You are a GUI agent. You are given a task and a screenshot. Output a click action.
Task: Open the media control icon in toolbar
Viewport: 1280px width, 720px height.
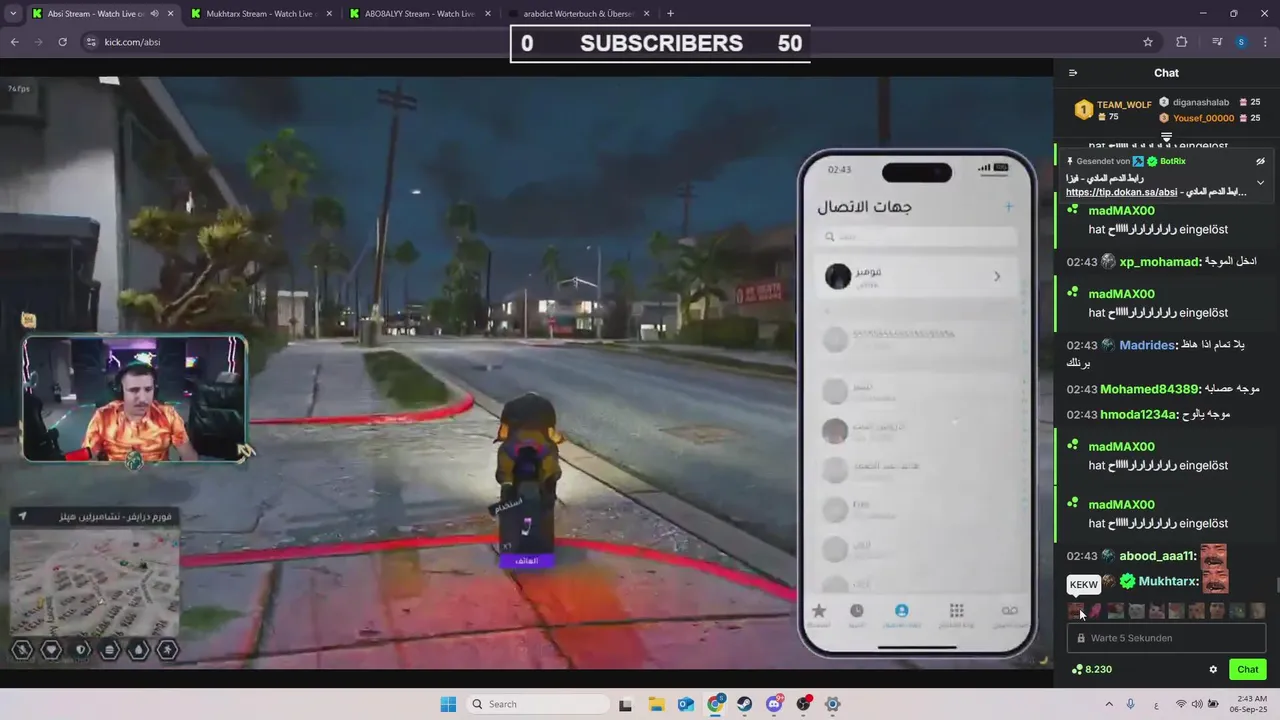tap(1217, 42)
